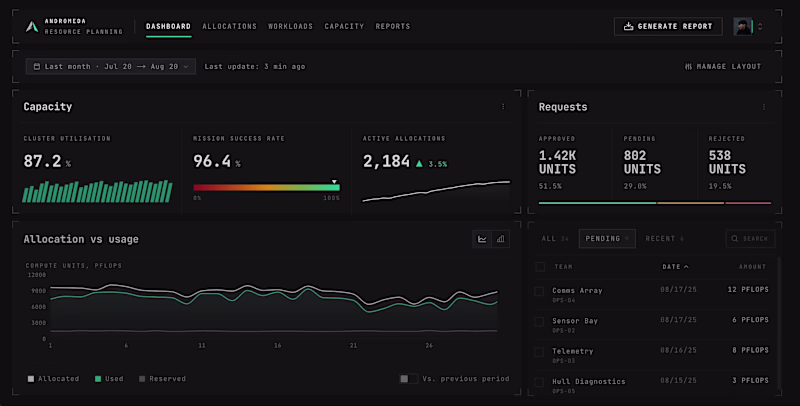Open the user avatar menu

[x=742, y=27]
